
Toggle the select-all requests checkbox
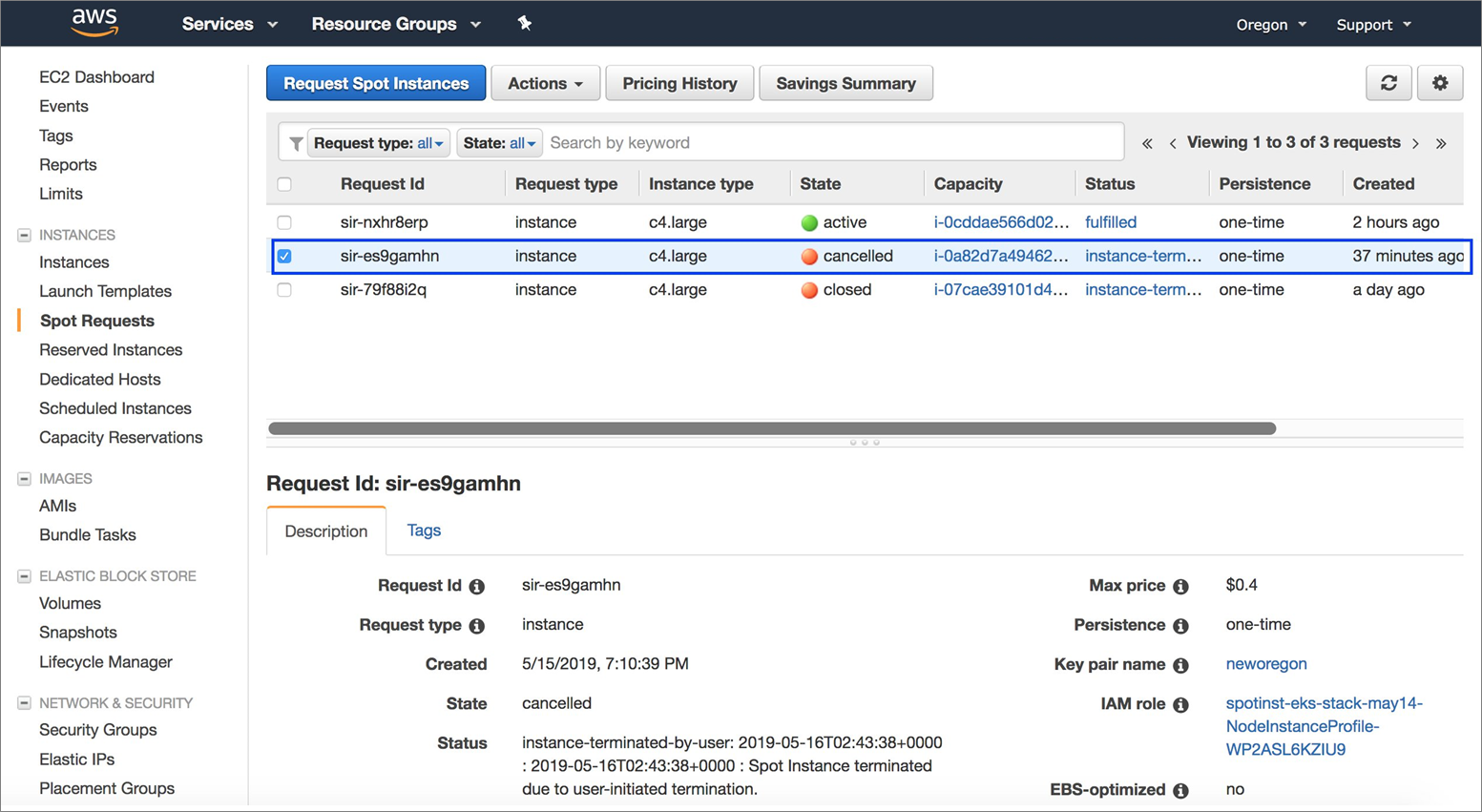[x=284, y=184]
